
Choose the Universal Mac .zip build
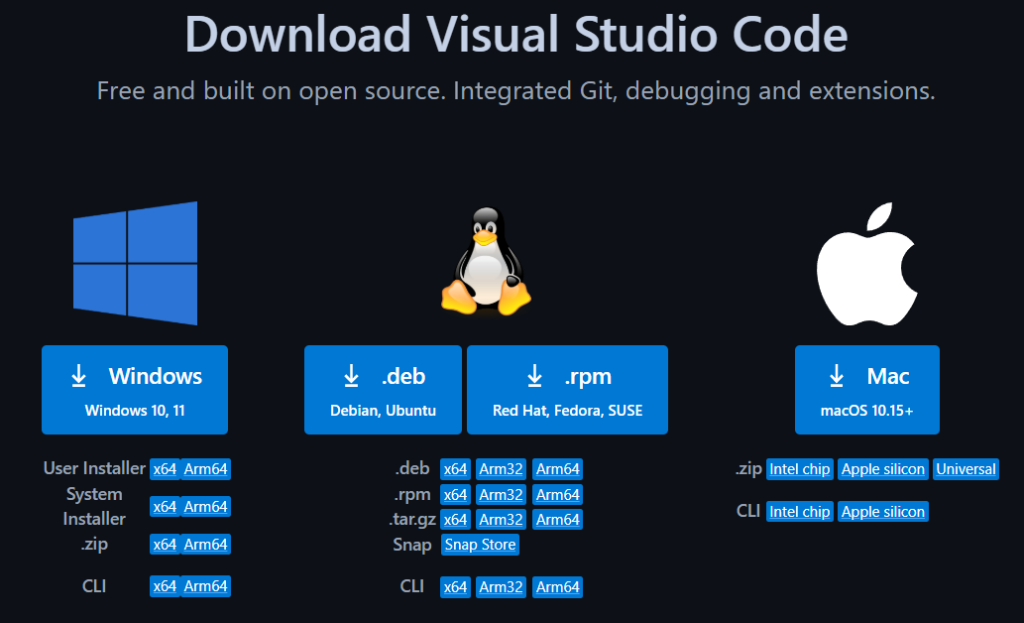[x=966, y=469]
